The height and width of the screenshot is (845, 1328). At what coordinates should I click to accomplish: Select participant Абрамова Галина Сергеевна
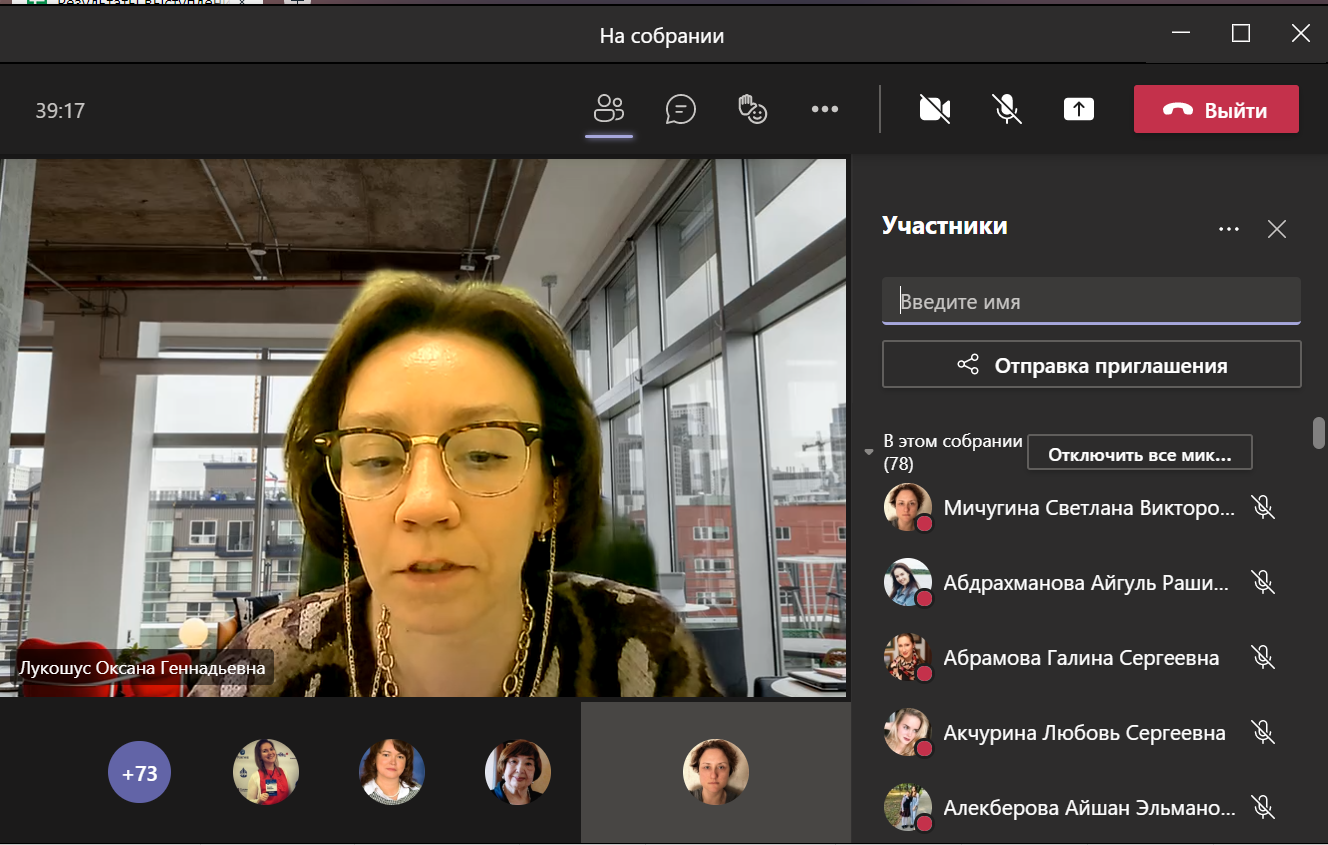coord(1080,658)
